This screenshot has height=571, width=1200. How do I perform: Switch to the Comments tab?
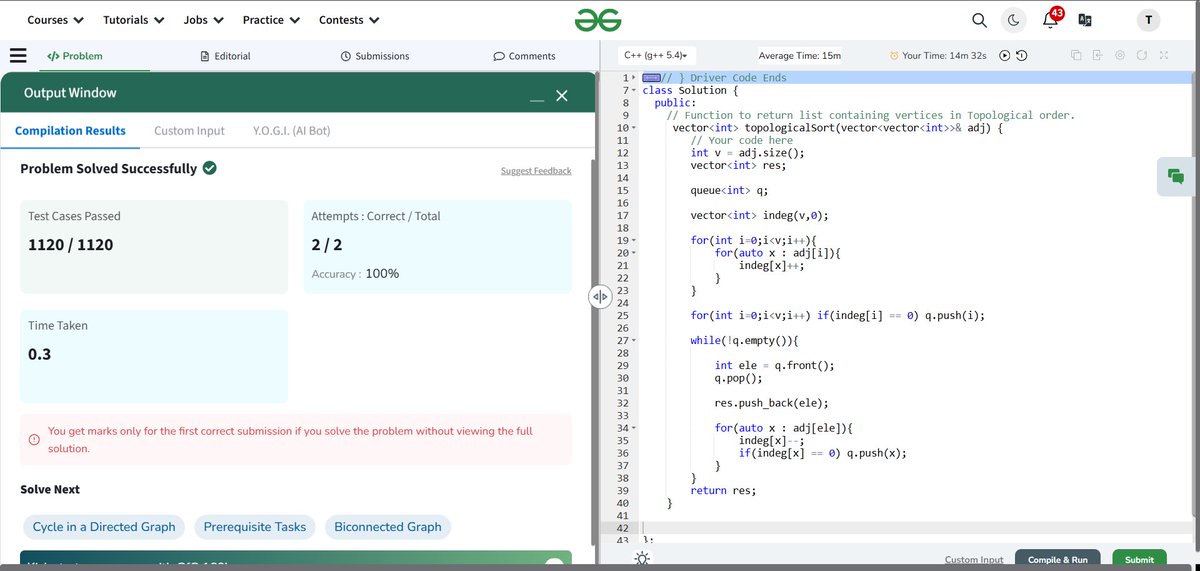pyautogui.click(x=524, y=56)
